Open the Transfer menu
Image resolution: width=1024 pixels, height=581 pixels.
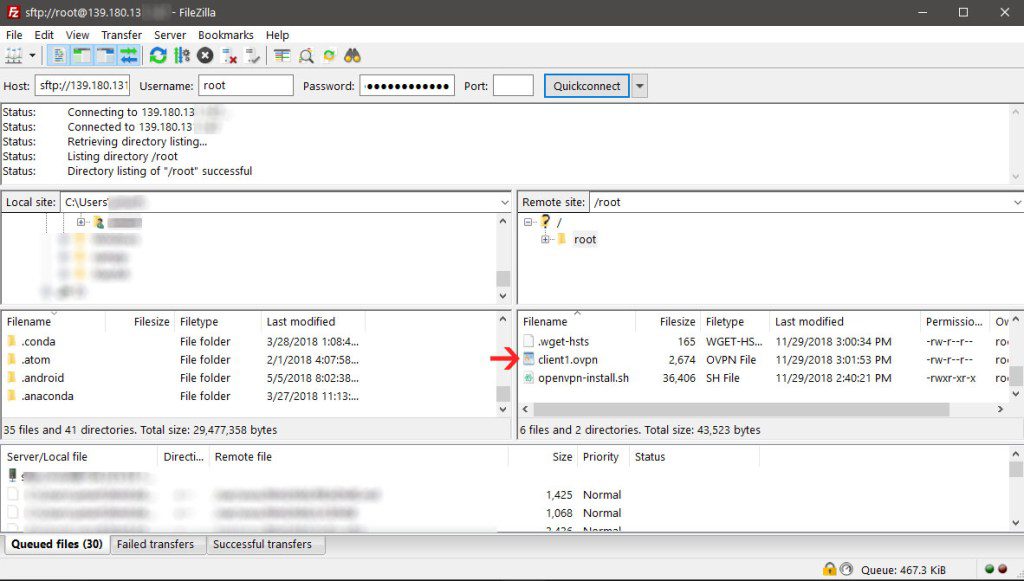point(121,35)
